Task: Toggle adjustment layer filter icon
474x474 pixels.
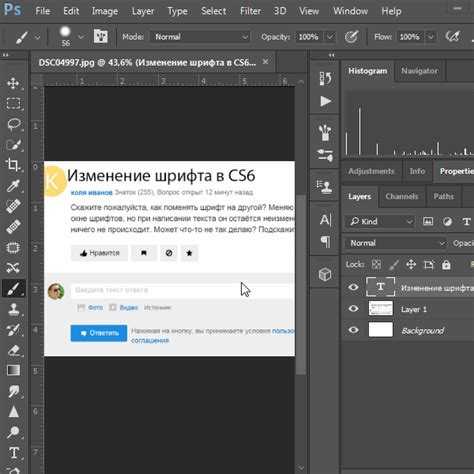Action: pyautogui.click(x=447, y=221)
